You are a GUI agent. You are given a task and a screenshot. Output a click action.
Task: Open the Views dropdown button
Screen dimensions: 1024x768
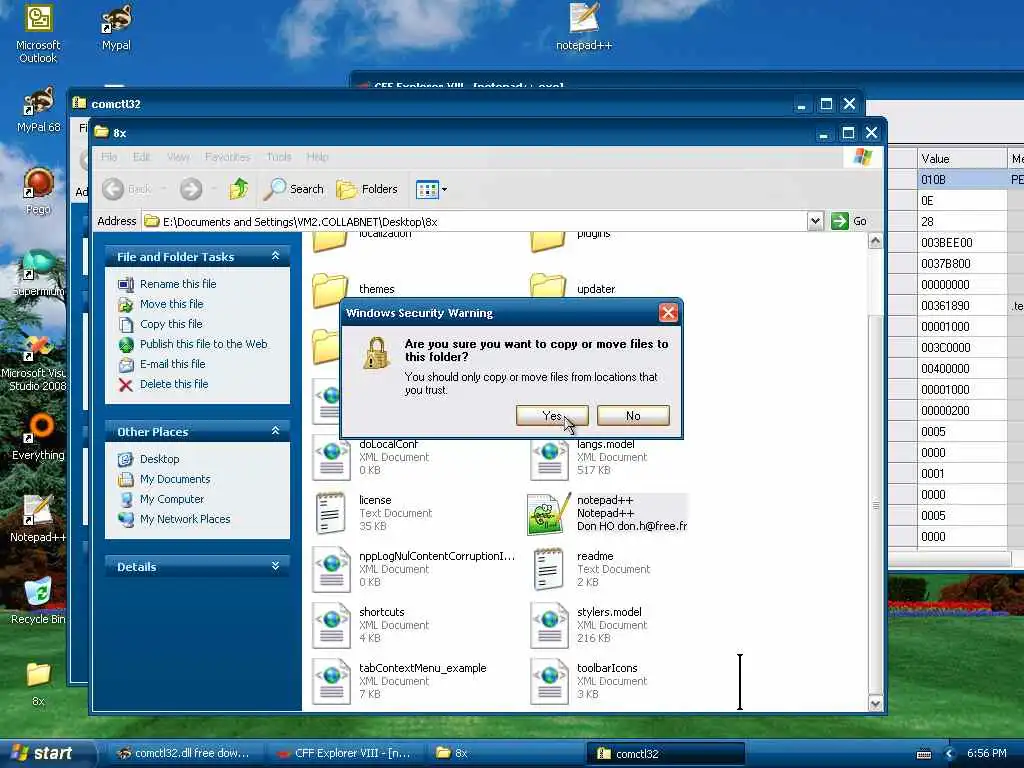coord(432,189)
